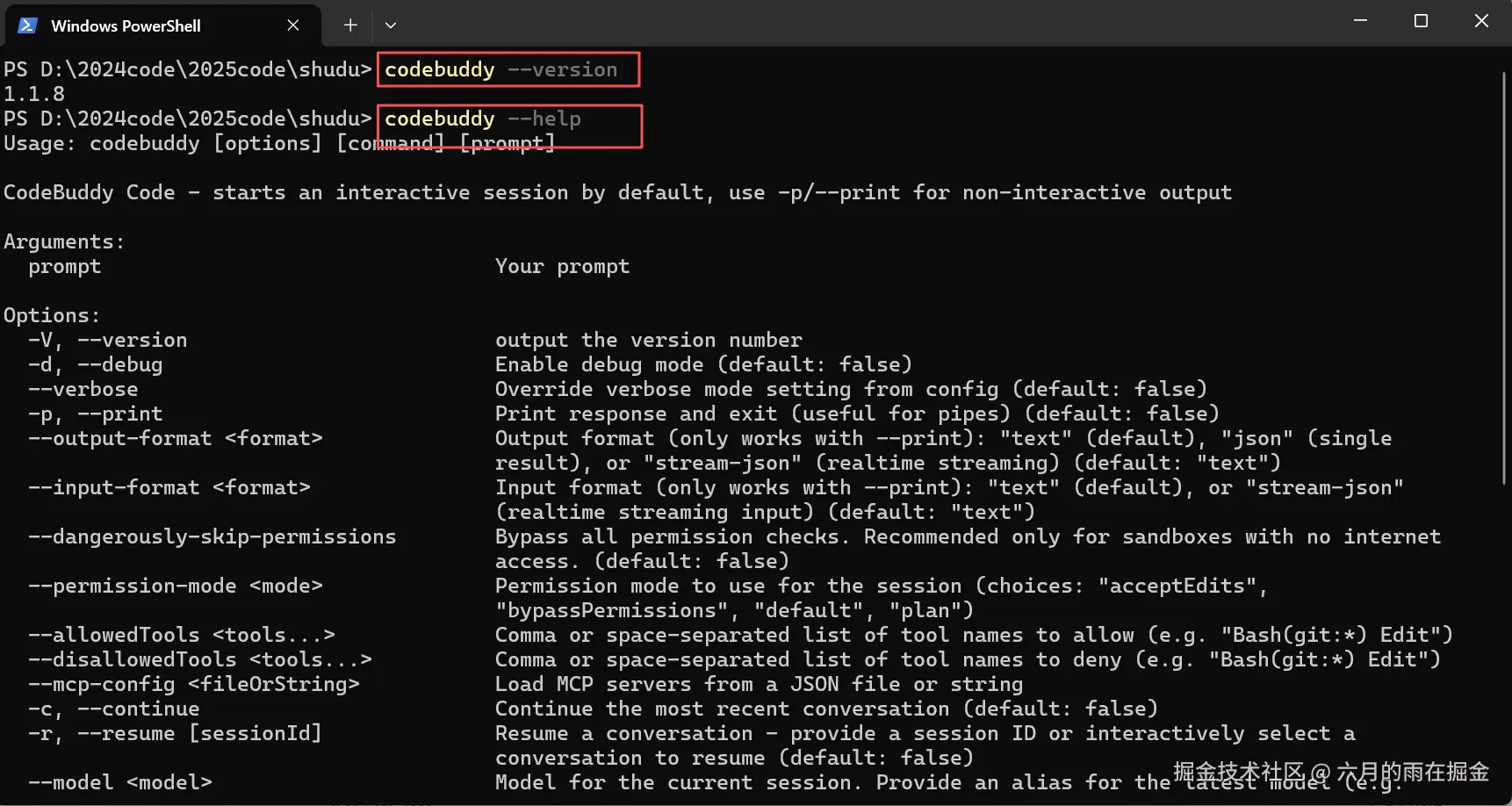Click the vertical scrollbar thumb
The image size is (1512, 806).
point(1504,277)
